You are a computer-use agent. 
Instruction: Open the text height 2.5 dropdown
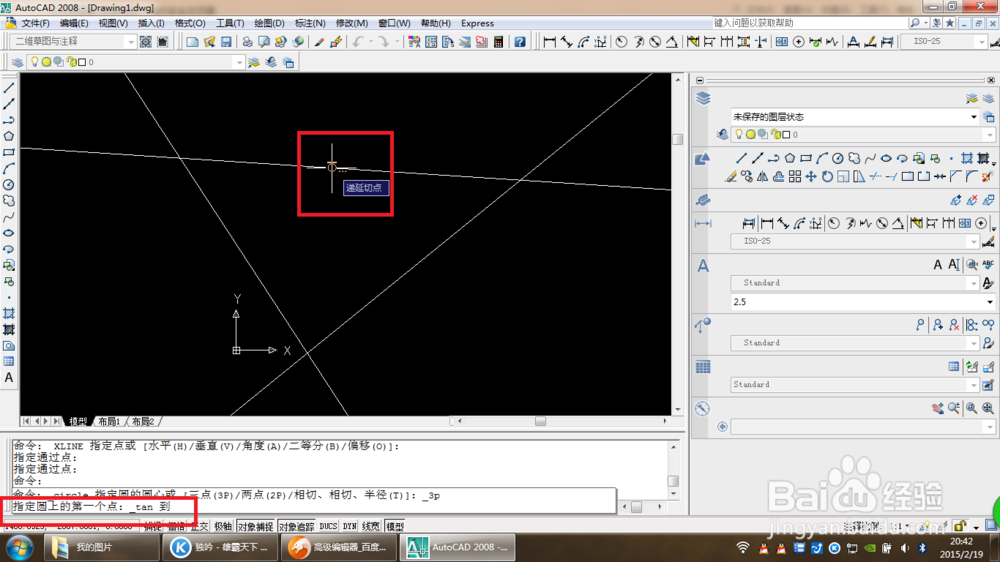coord(989,302)
